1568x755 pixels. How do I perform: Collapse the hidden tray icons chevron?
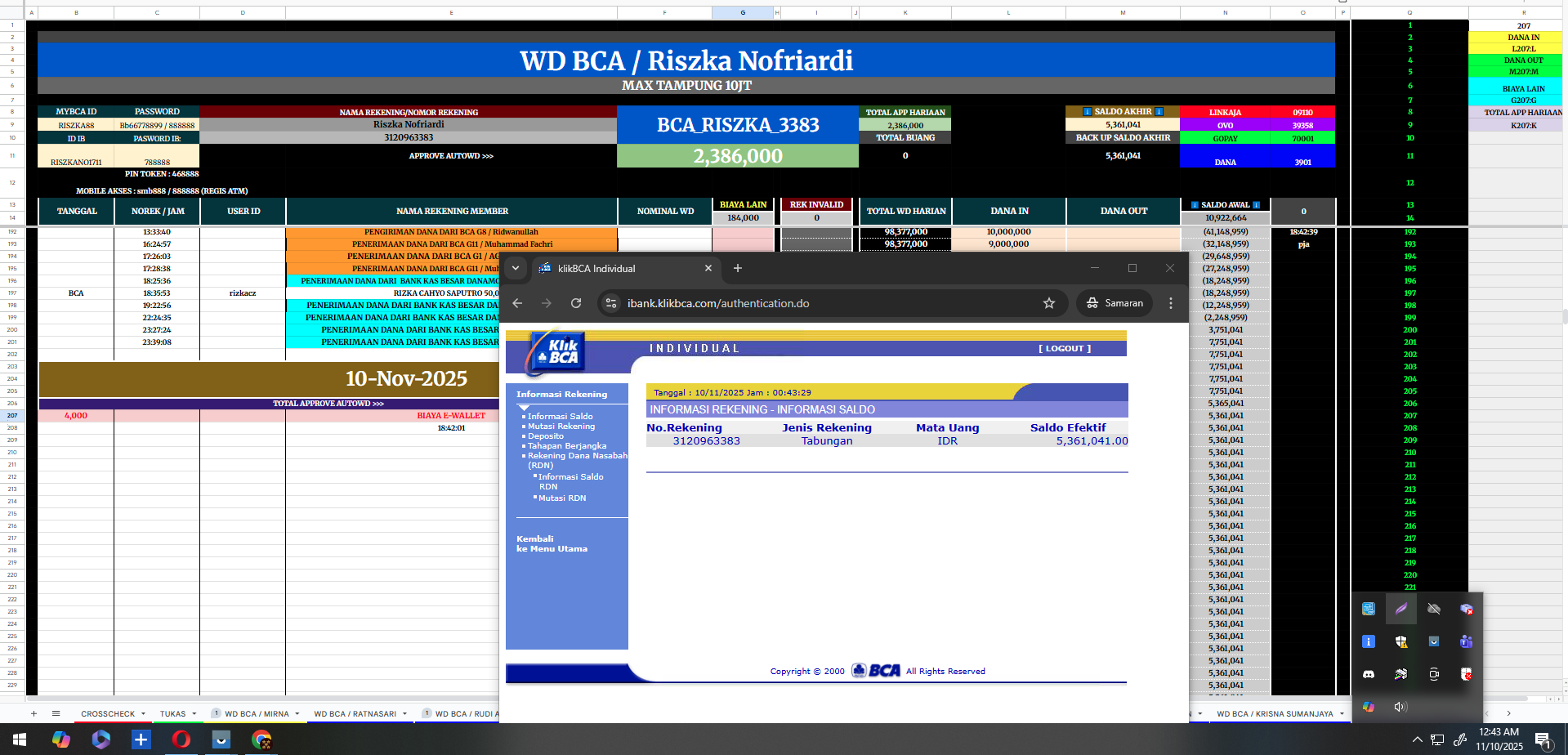pyautogui.click(x=1418, y=739)
